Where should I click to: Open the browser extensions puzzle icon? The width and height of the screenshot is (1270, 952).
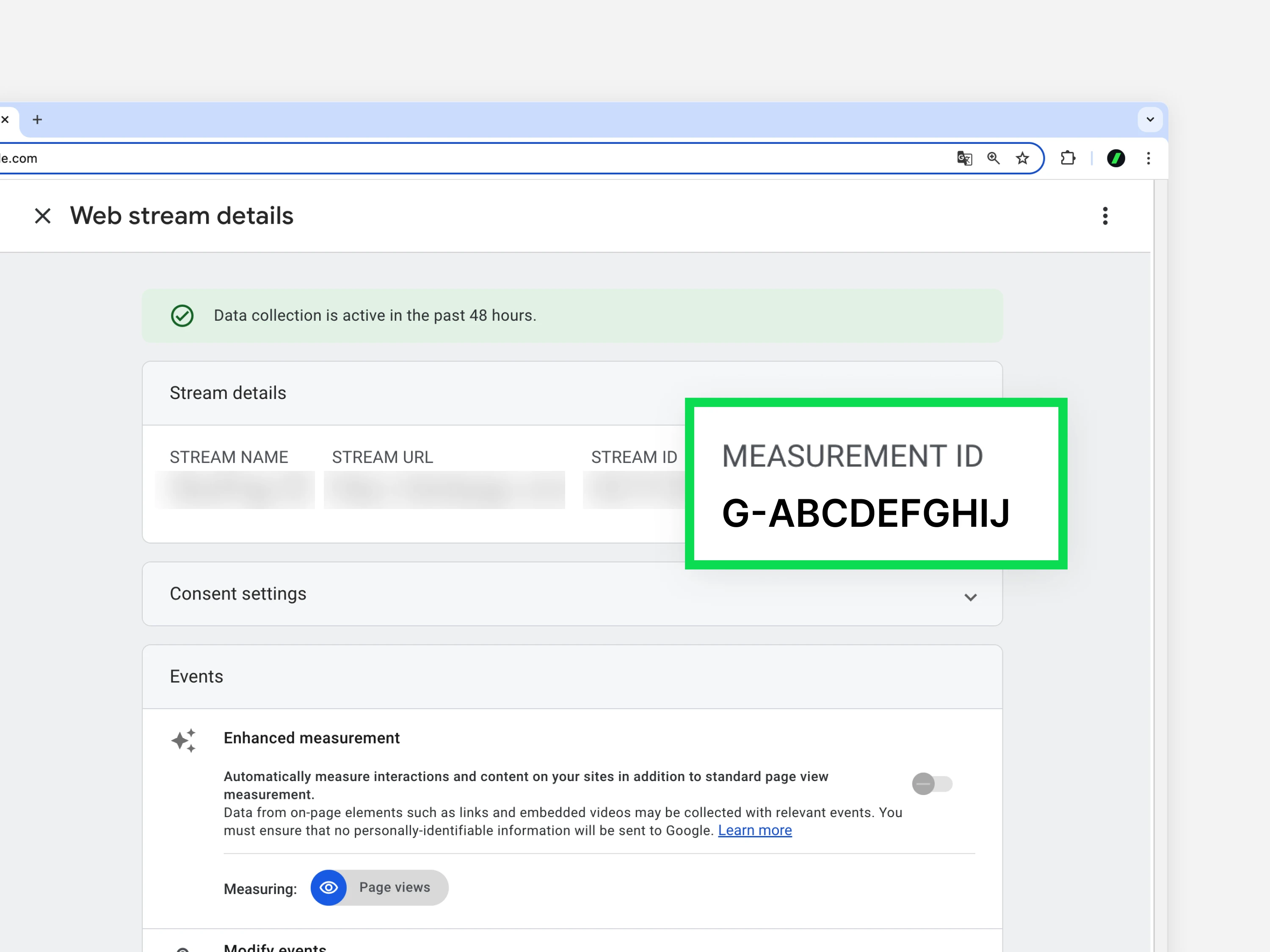(x=1068, y=158)
